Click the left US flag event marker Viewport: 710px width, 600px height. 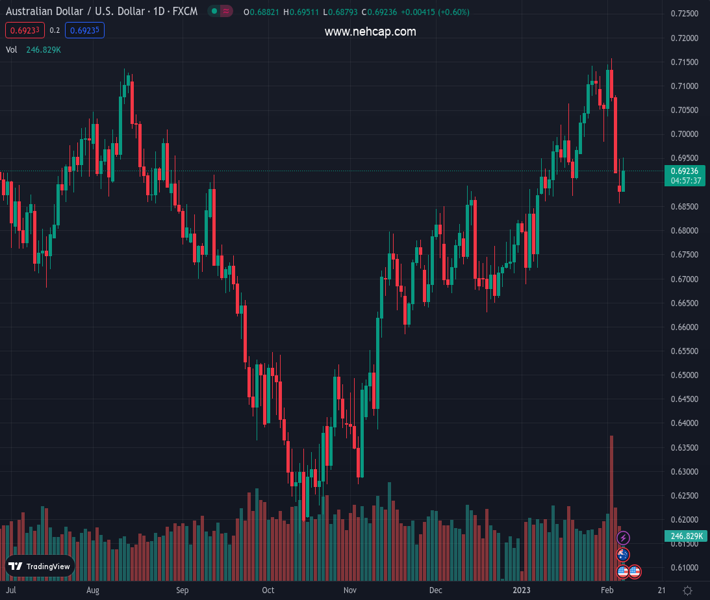pos(623,572)
